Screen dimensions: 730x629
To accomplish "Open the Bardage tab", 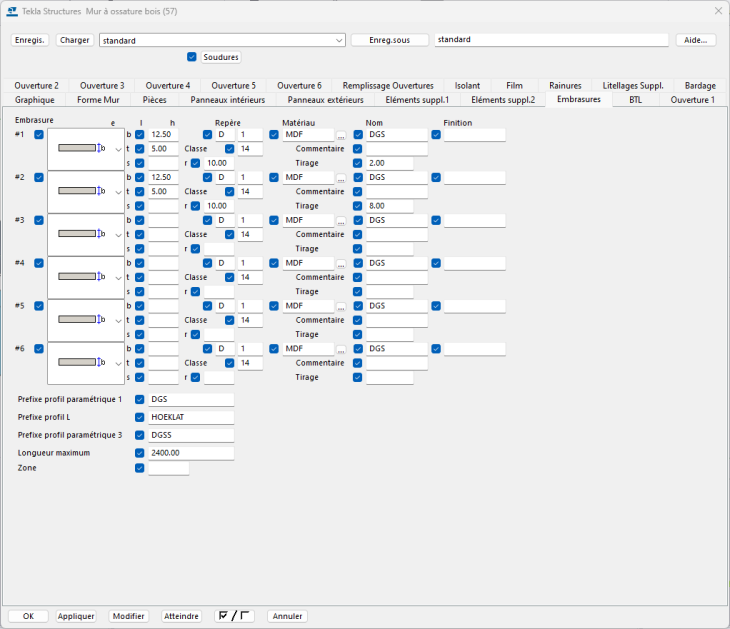I will pos(700,86).
